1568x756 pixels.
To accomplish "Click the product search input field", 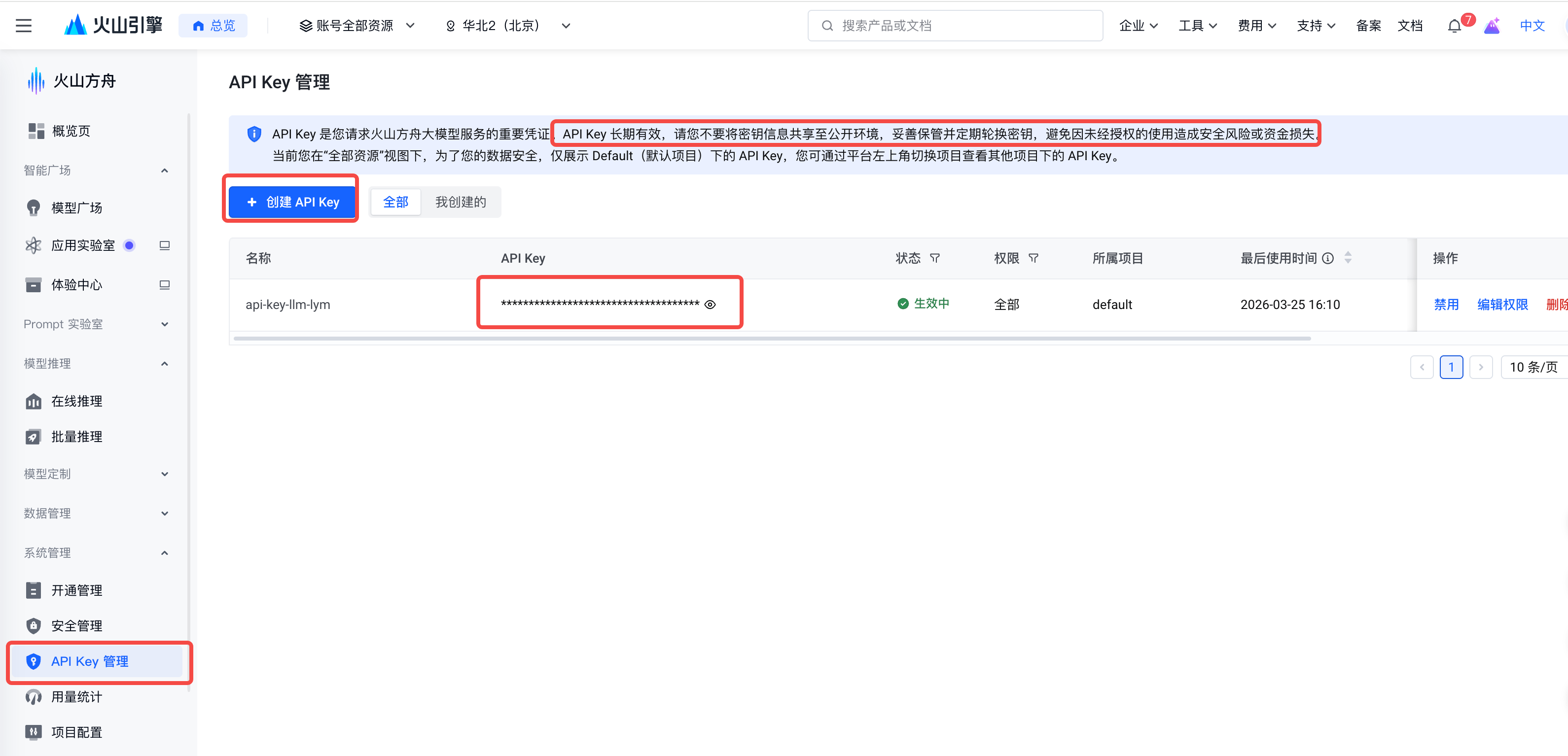I will click(x=955, y=26).
